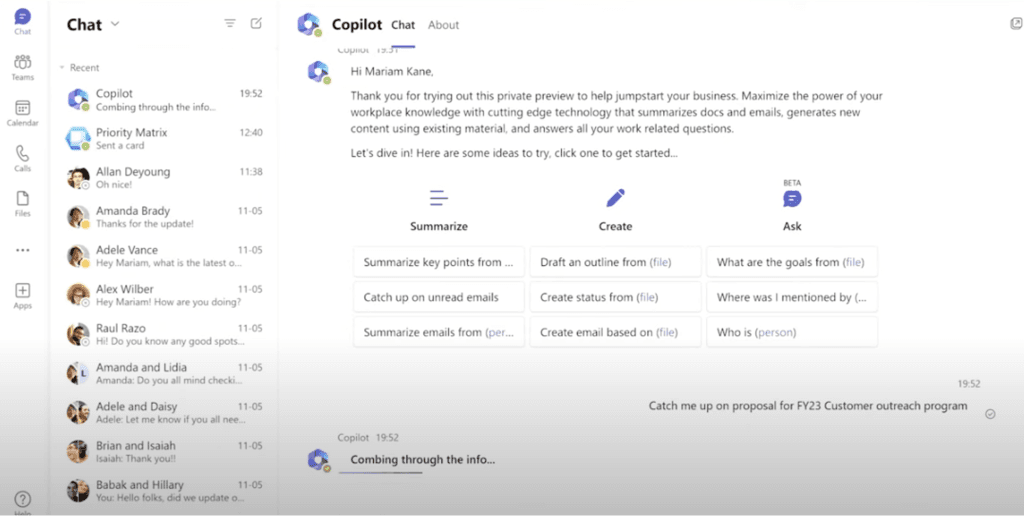Click Copilot avatar beside welcome message
The image size is (1024, 516).
click(x=319, y=72)
